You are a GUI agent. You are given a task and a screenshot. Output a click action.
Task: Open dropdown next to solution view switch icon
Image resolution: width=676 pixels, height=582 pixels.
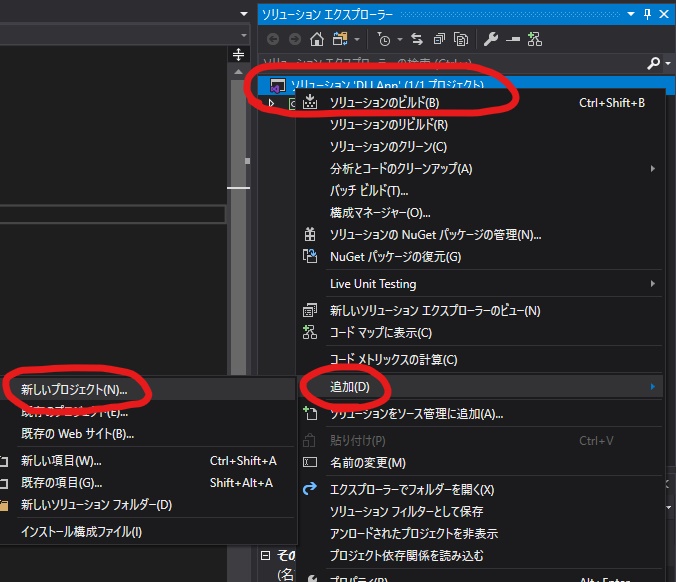pyautogui.click(x=357, y=40)
